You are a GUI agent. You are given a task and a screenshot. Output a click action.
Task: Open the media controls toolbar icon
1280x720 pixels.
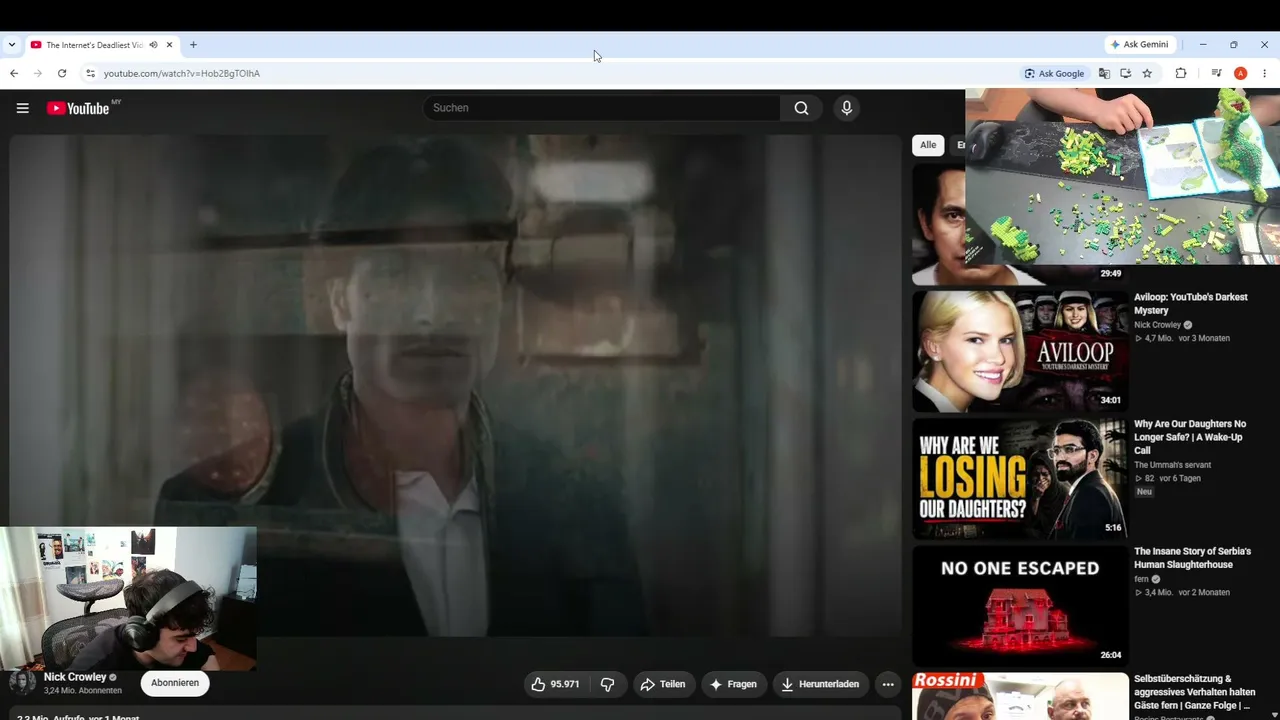coord(1216,73)
